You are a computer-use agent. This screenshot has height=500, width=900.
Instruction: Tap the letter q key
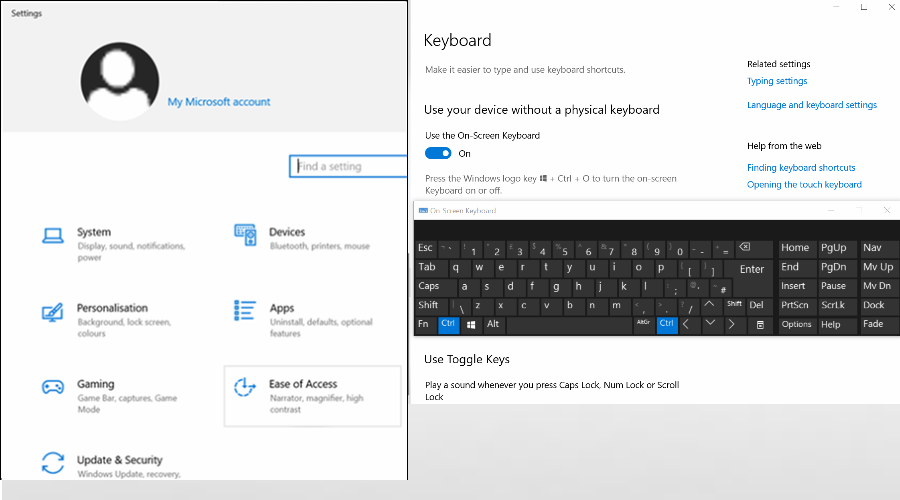[x=460, y=268]
